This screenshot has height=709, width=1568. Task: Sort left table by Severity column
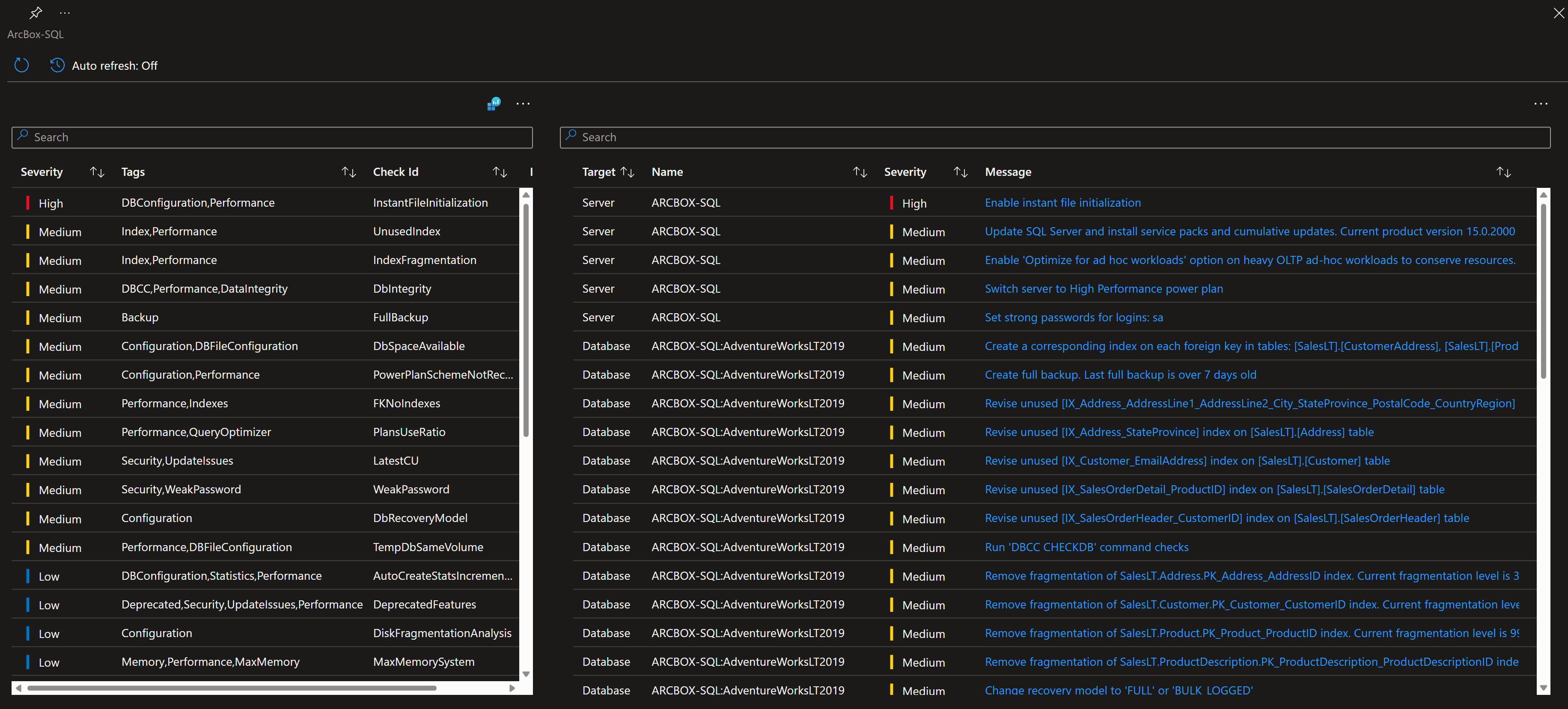click(98, 172)
